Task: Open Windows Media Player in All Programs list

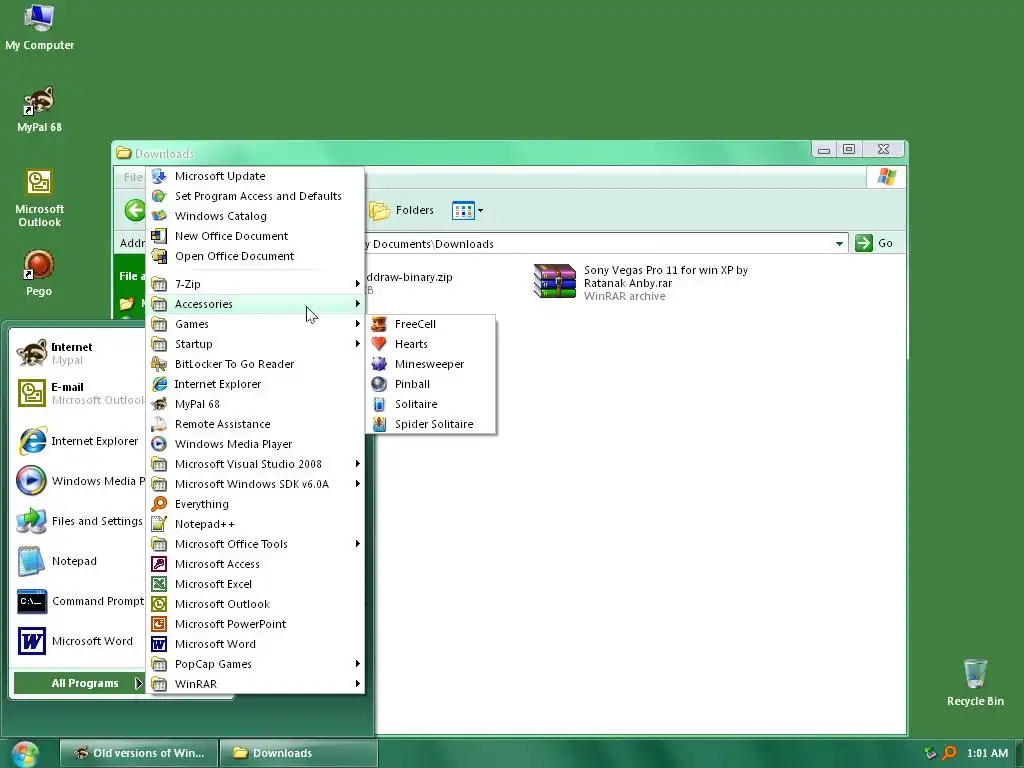Action: coord(255,444)
